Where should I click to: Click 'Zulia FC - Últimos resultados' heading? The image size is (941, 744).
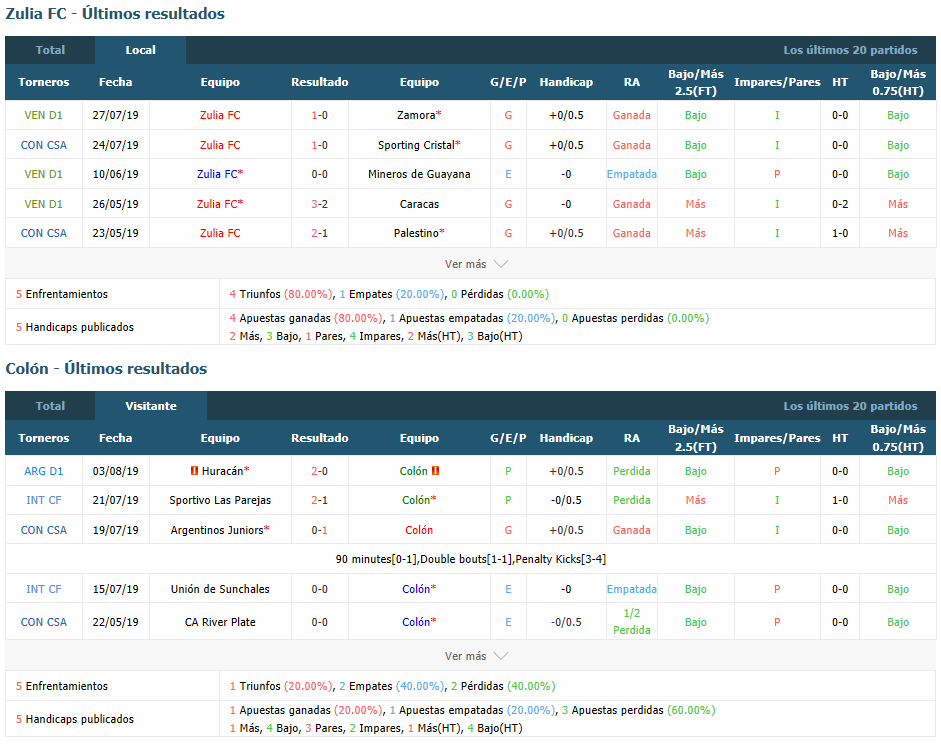click(115, 13)
